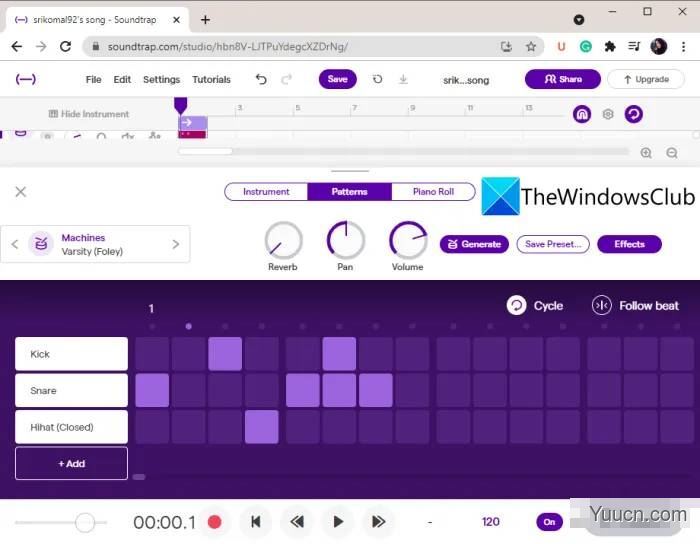Go back in browser history
Screen dimensions: 700x544
(17, 46)
